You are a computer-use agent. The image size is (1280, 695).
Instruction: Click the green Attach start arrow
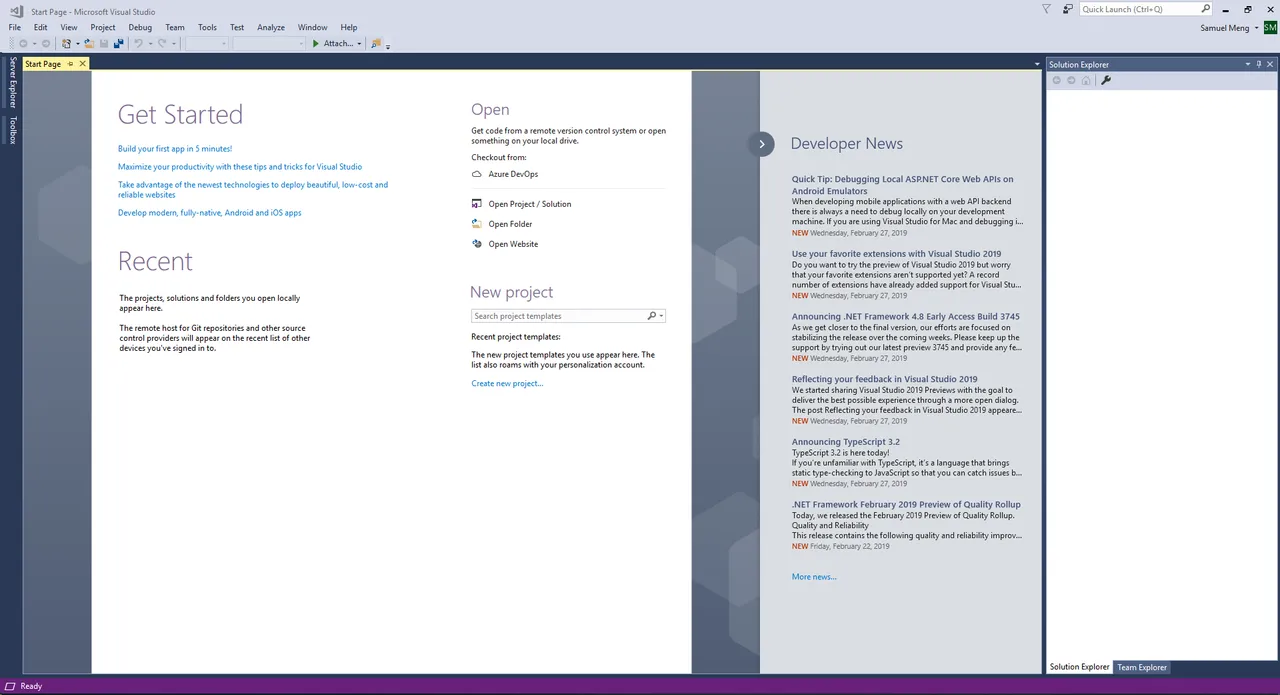315,44
